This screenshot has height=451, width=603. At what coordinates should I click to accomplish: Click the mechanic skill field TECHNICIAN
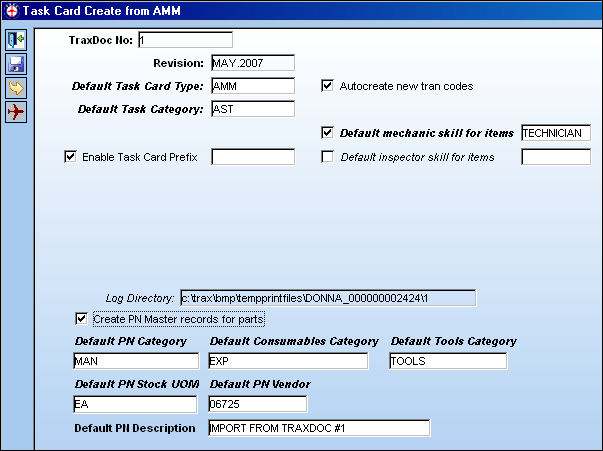[x=556, y=133]
